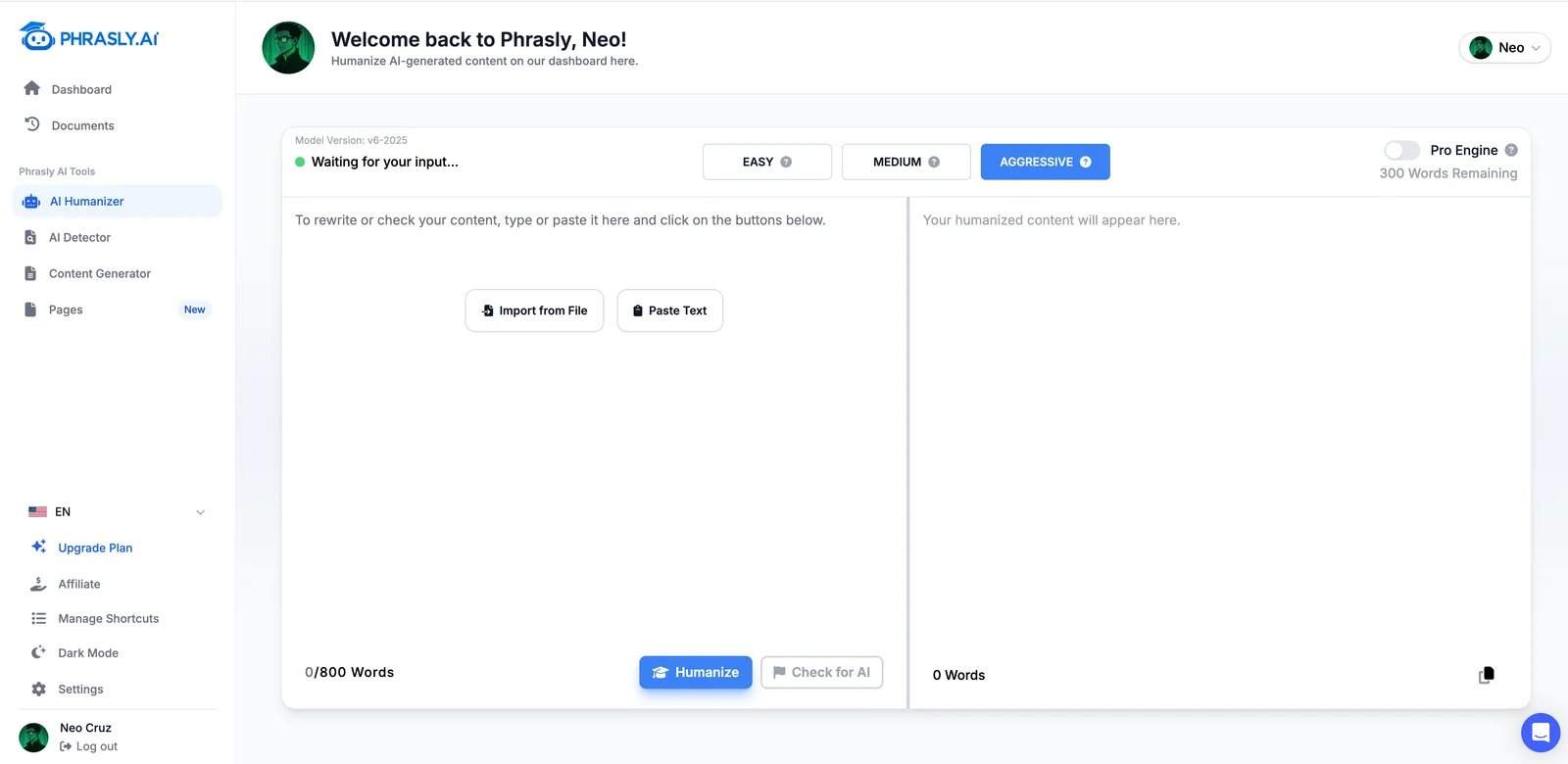This screenshot has height=764, width=1568.
Task: Click the Pro Engine help icon
Action: point(1511,150)
